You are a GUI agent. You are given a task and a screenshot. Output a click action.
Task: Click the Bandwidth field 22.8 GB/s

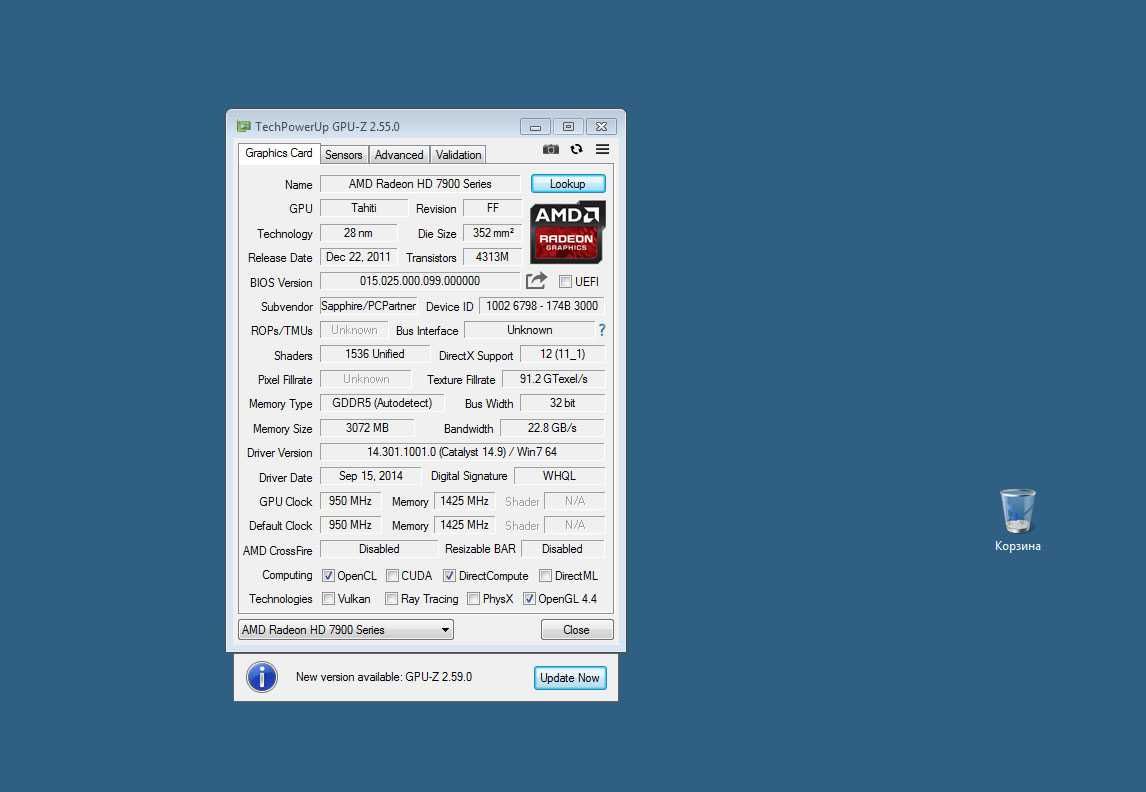[x=553, y=428]
